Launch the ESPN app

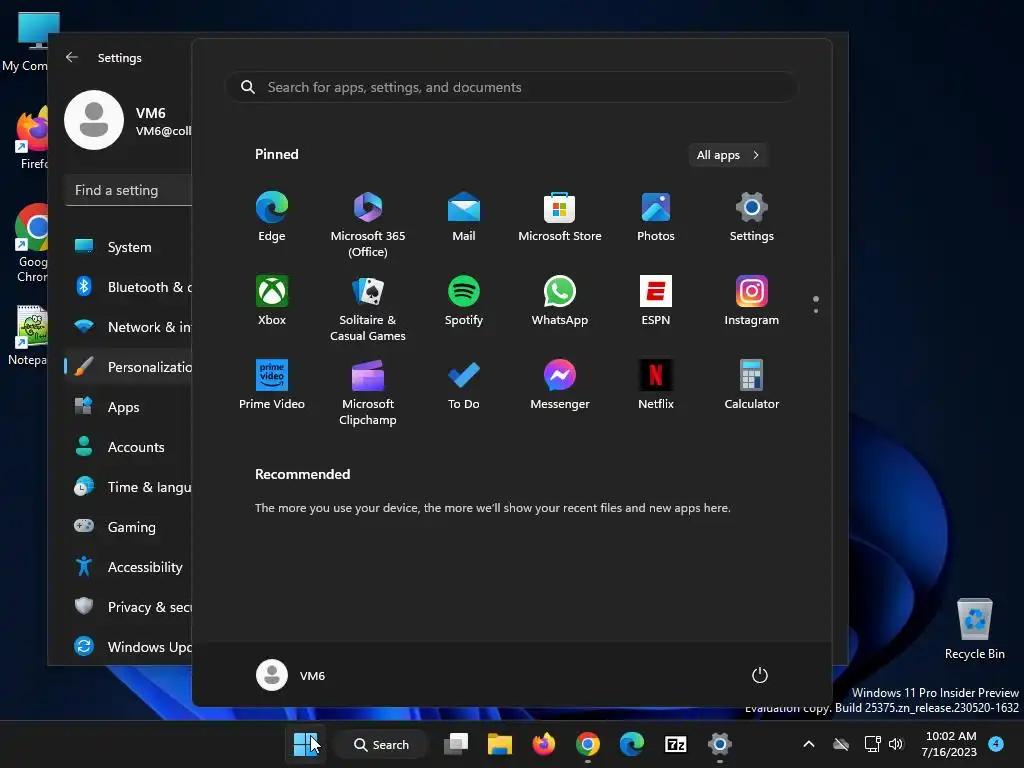click(x=656, y=300)
